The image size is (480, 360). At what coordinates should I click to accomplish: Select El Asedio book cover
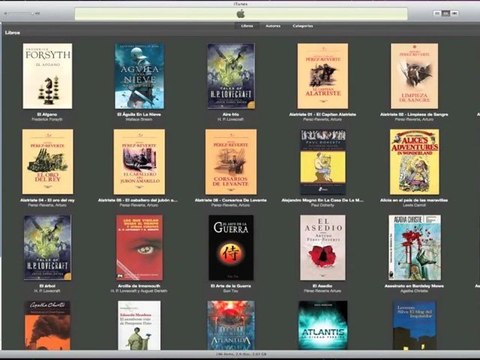323,247
